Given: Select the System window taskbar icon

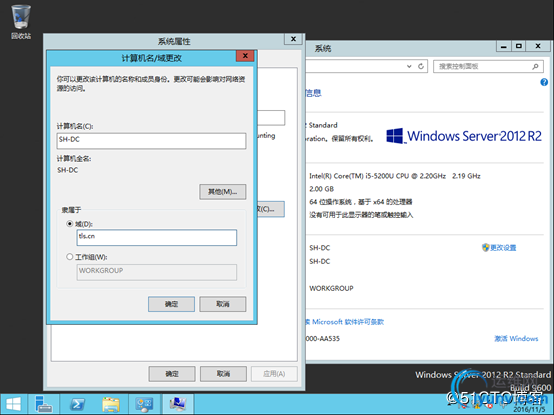Looking at the screenshot, I should tap(178, 404).
